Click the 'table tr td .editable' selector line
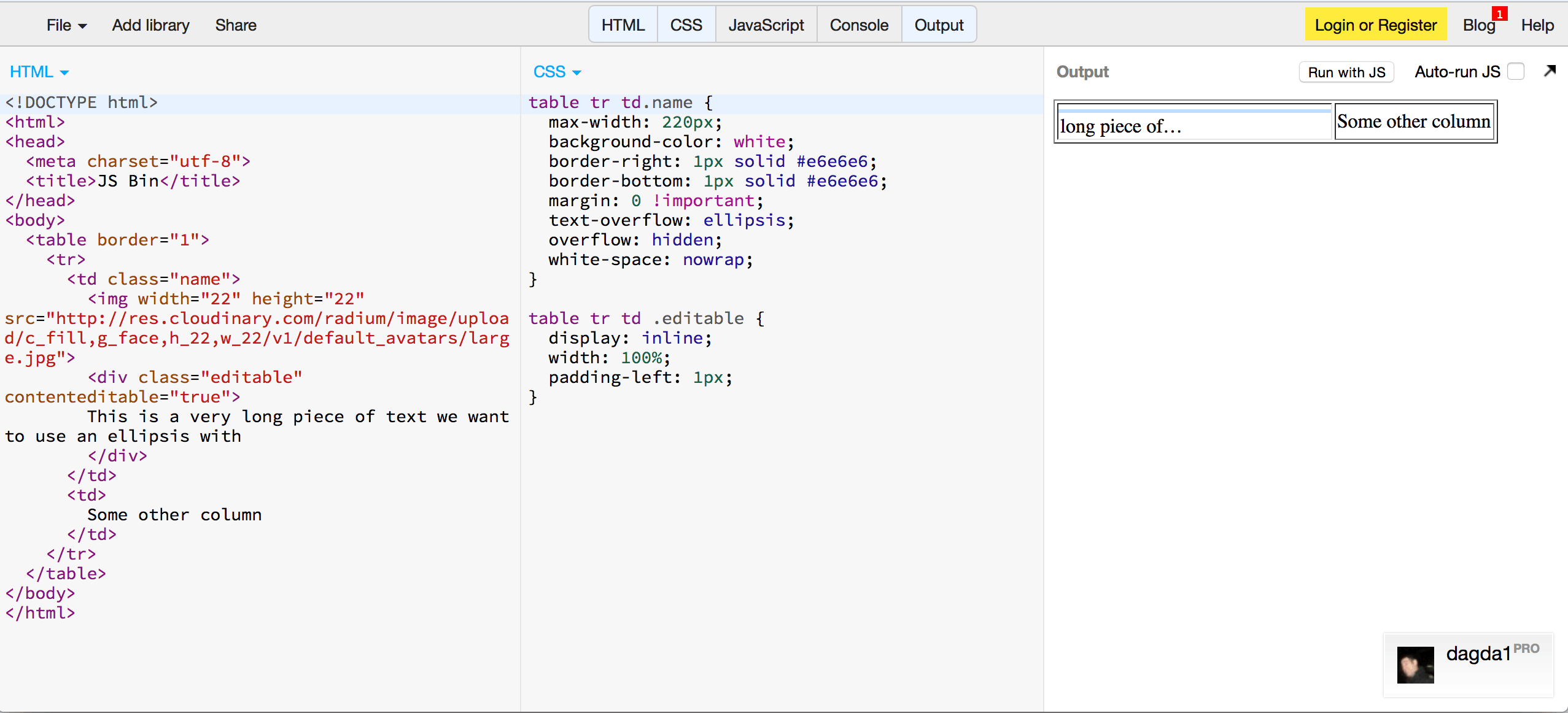Viewport: 1568px width, 713px height. point(646,318)
